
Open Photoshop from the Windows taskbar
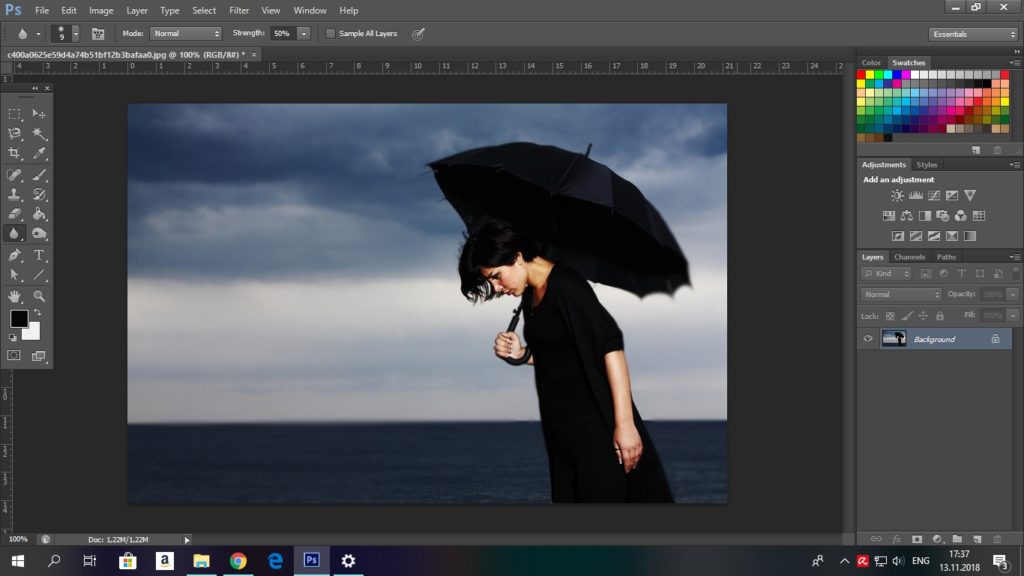pyautogui.click(x=312, y=560)
